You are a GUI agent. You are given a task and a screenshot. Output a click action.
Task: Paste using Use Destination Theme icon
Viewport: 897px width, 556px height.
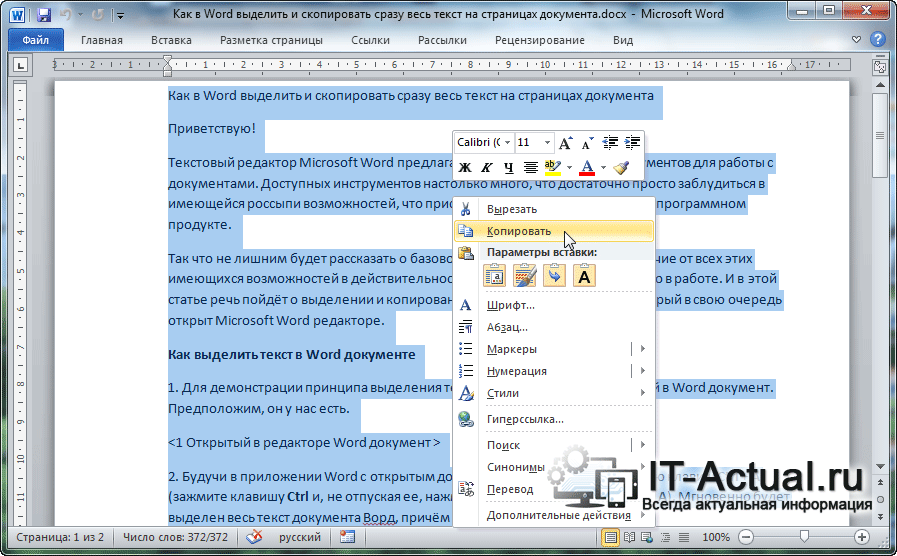[525, 276]
